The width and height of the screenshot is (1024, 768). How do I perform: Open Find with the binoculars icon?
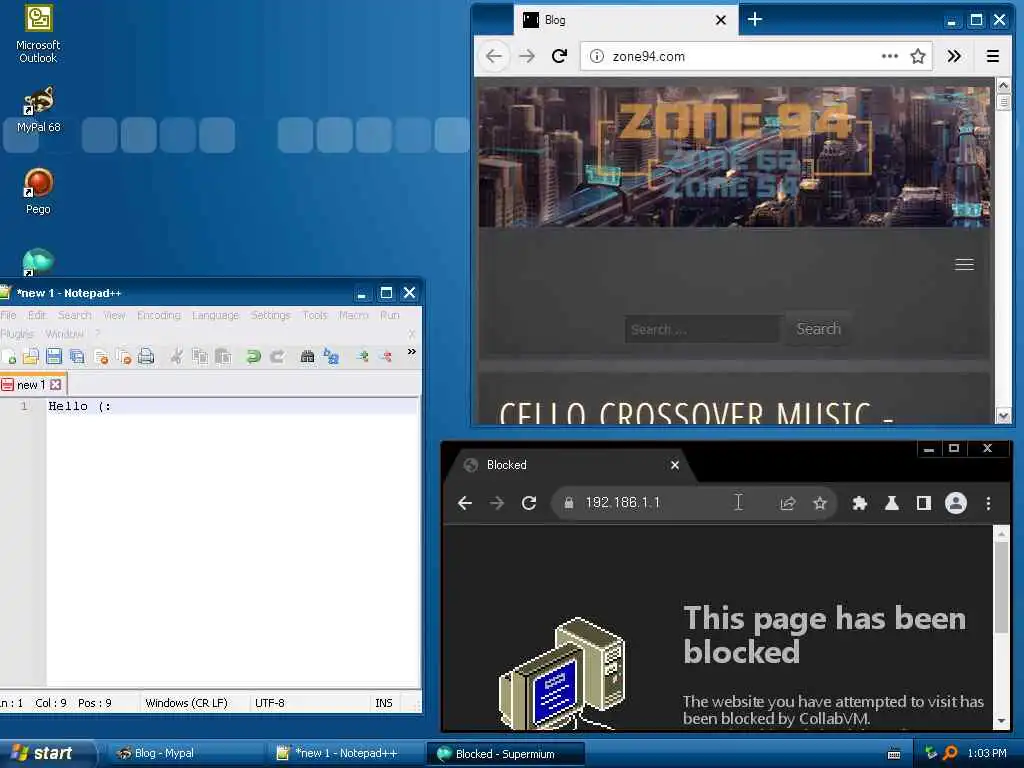point(307,356)
